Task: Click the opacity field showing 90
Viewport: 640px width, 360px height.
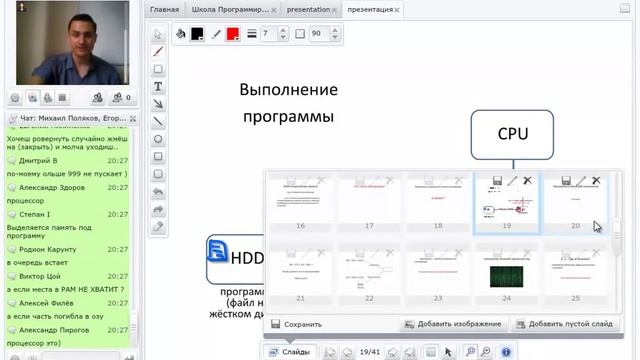Action: click(x=320, y=33)
